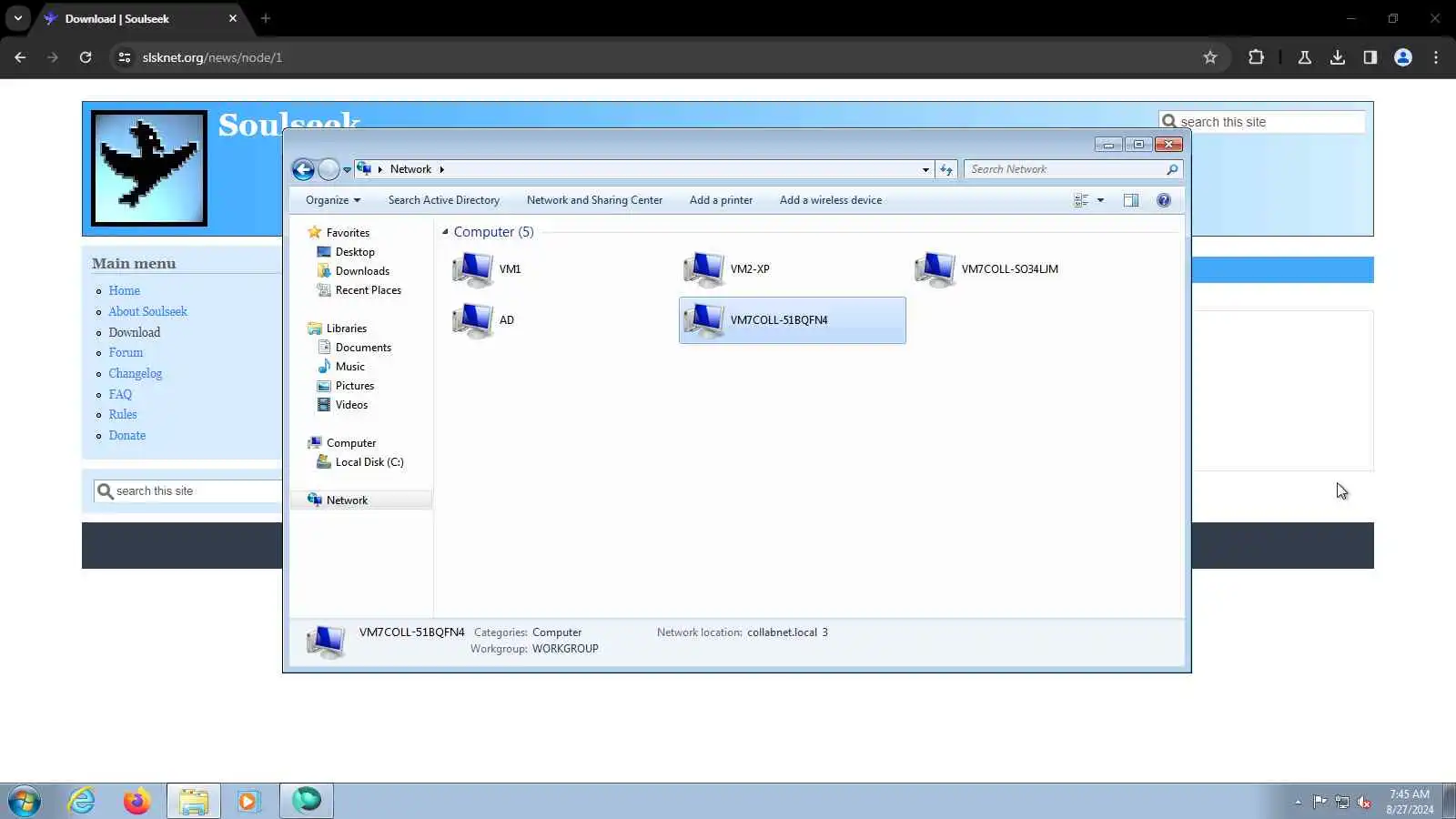Viewport: 1456px width, 819px height.
Task: Change the view layout icon
Action: click(1081, 200)
